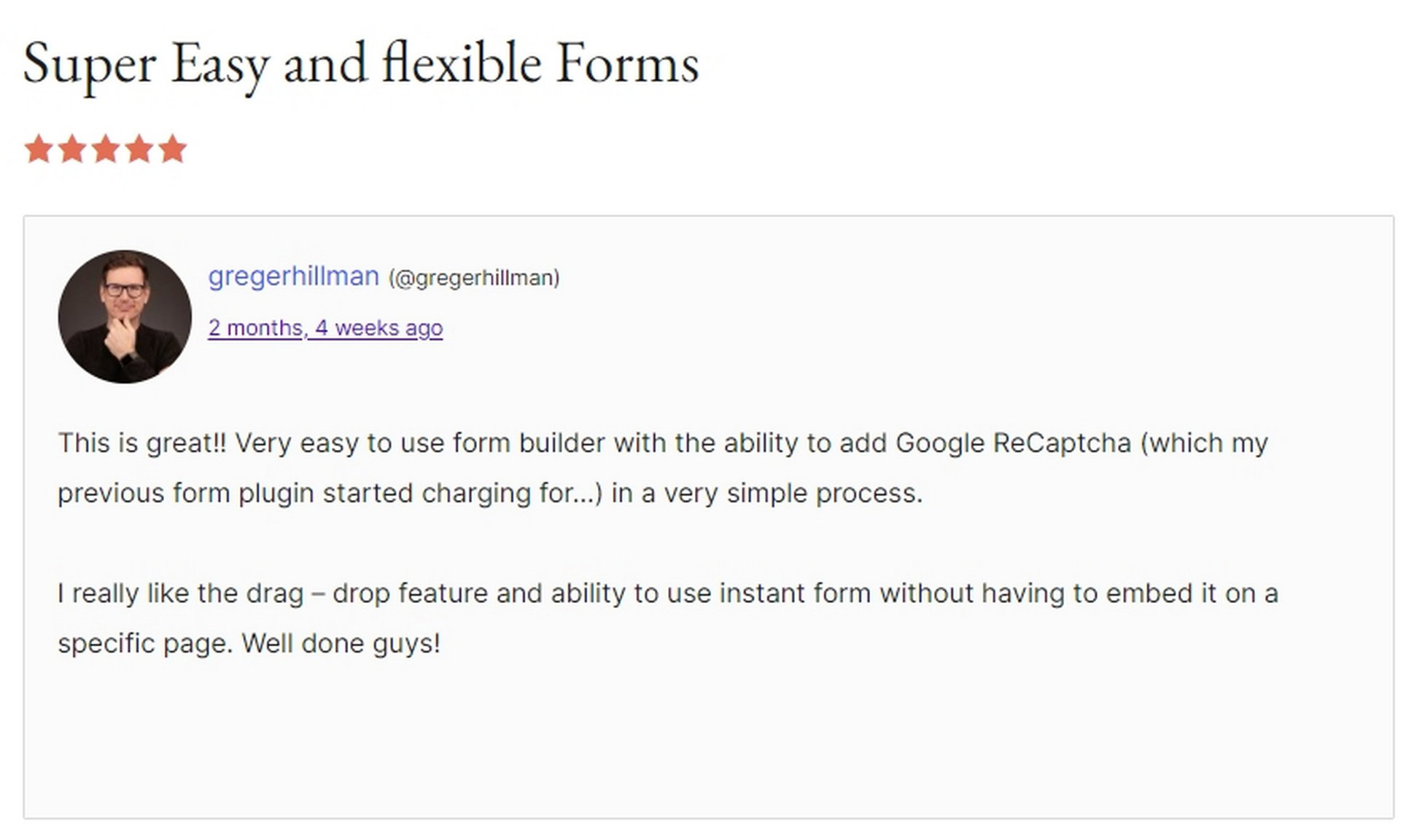Click the fifth and last rating star

click(173, 149)
